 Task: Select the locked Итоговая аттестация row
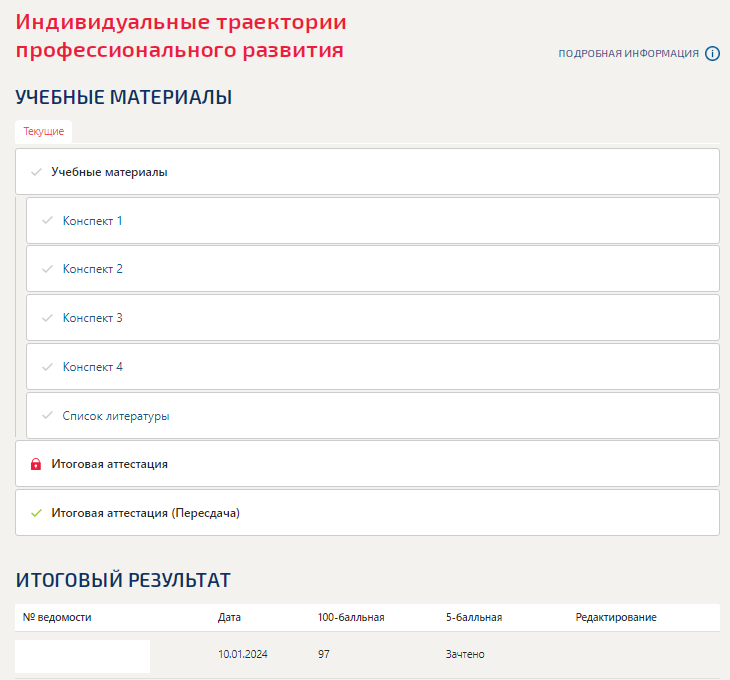367,464
